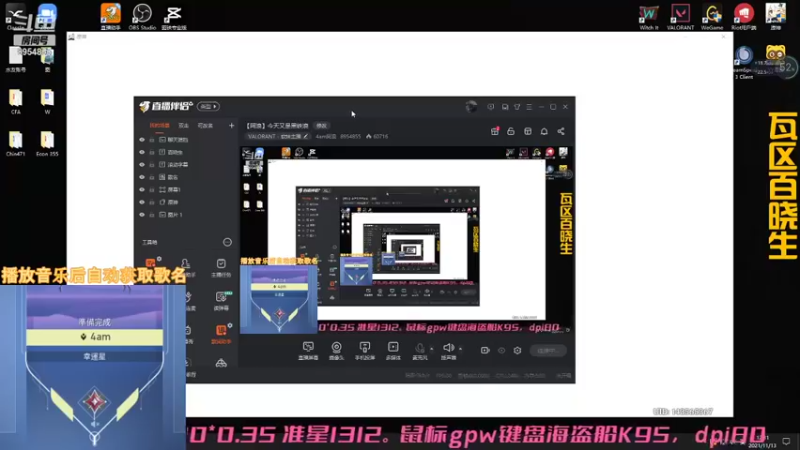Mute the 扬声器 speaker
The height and width of the screenshot is (450, 800).
pos(448,351)
